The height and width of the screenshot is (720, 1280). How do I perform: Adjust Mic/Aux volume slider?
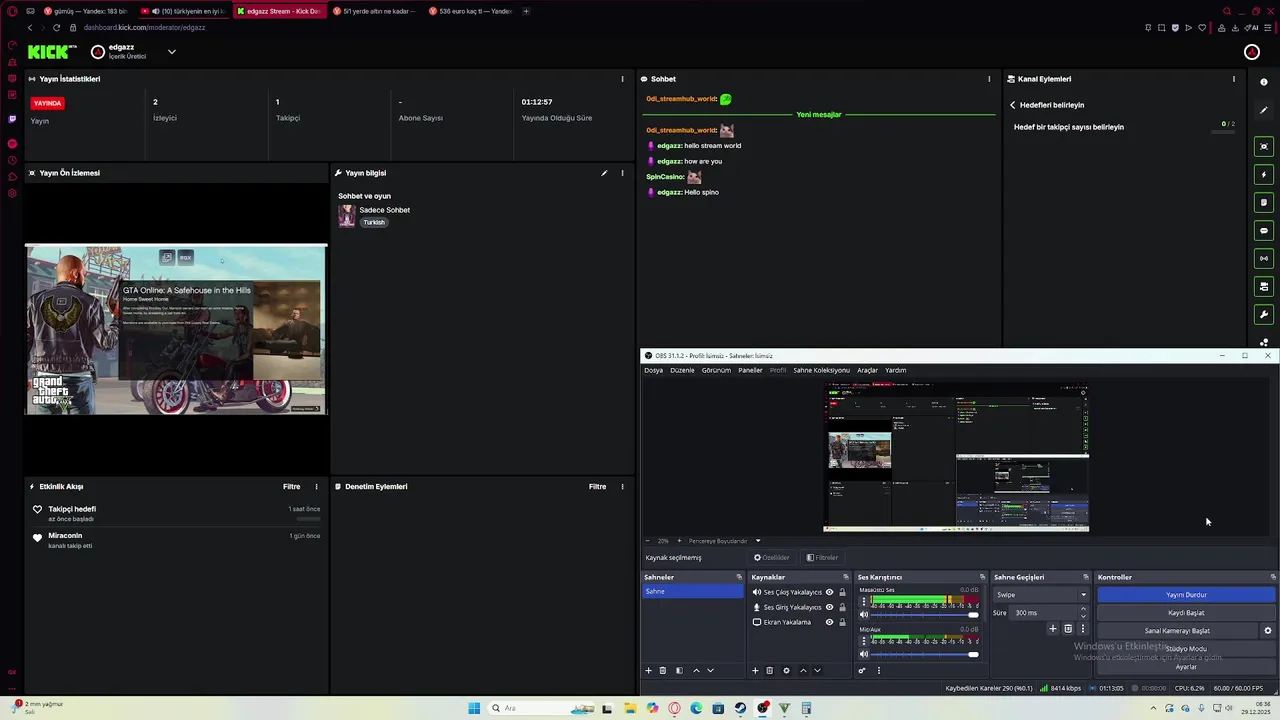(x=926, y=655)
